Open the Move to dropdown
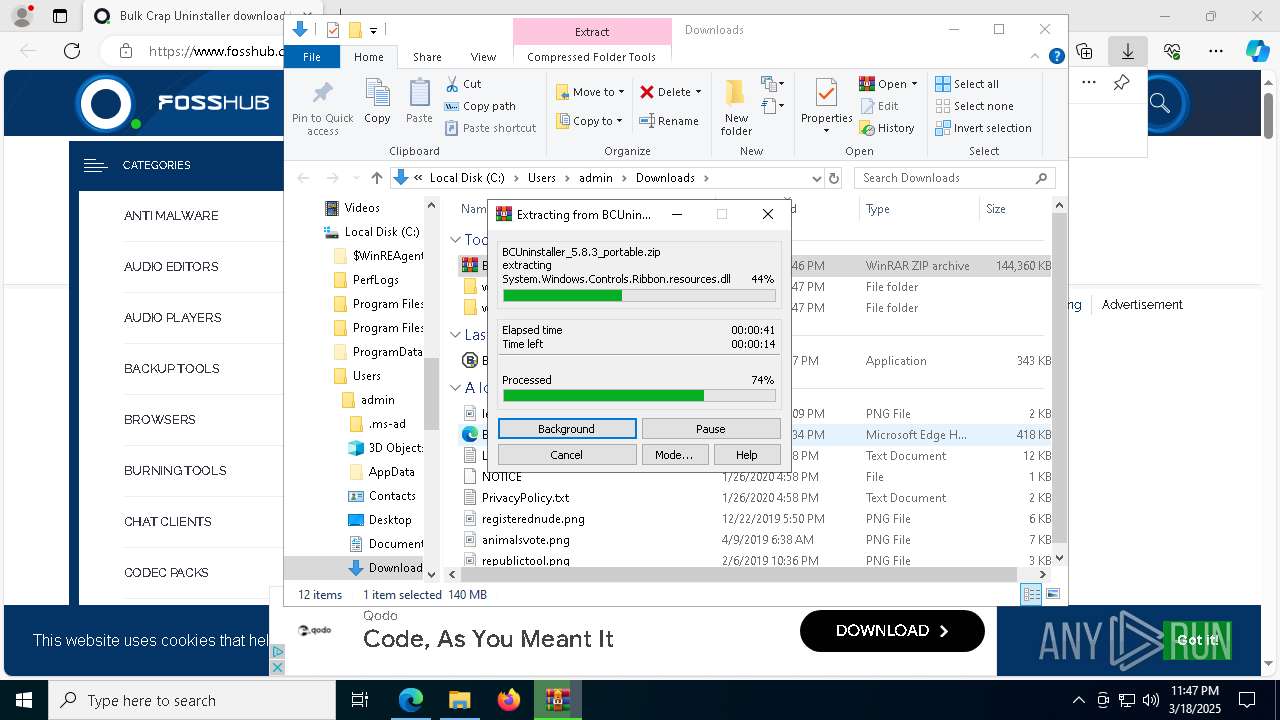Screen dimensions: 1280x720 (x=590, y=92)
